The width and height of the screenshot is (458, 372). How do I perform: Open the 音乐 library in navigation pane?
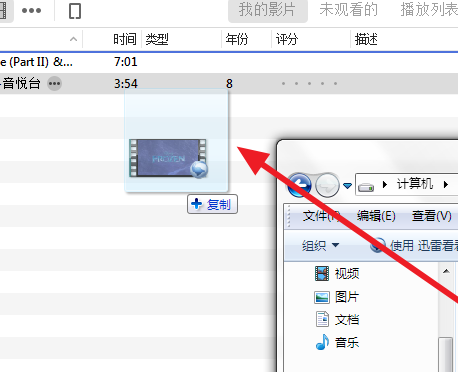coord(337,342)
